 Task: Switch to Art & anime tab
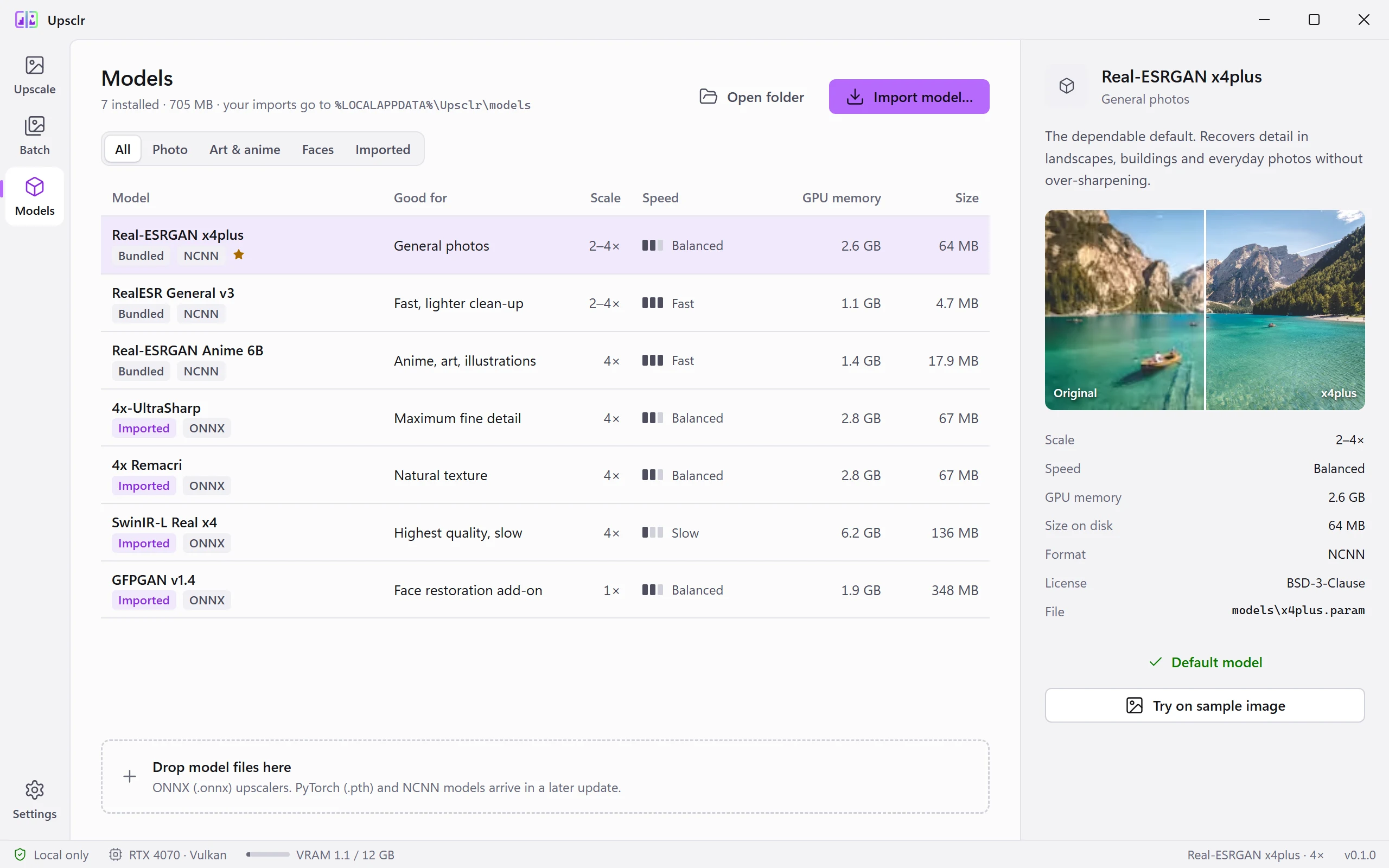245,149
